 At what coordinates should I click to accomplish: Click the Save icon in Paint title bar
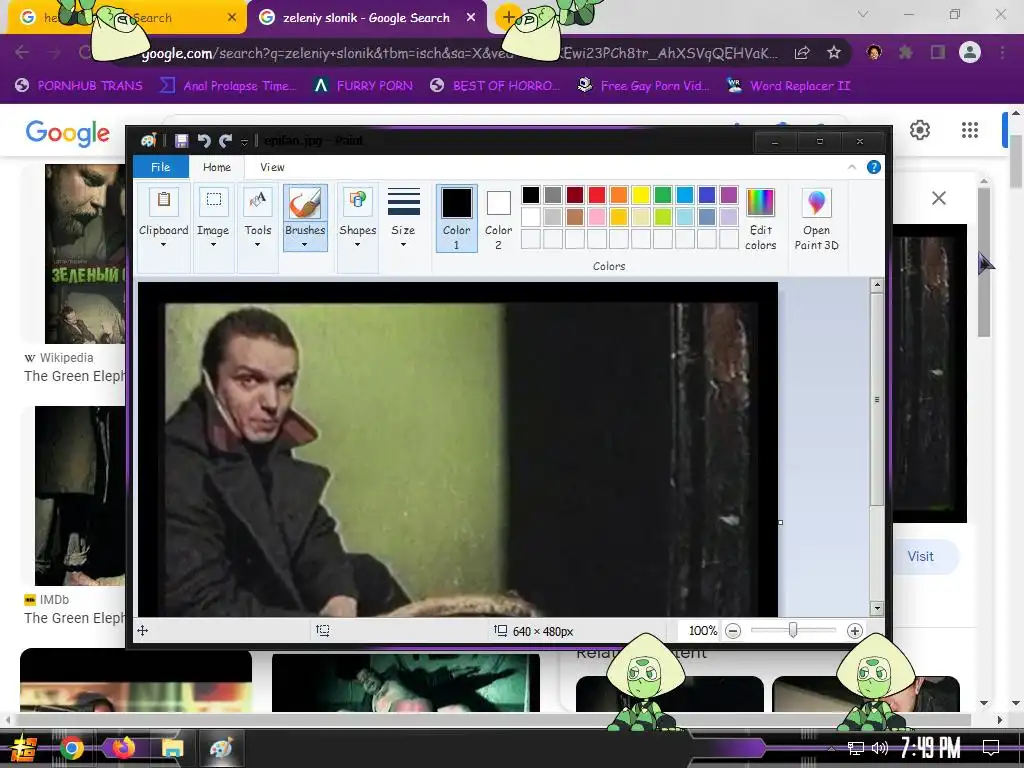click(182, 140)
